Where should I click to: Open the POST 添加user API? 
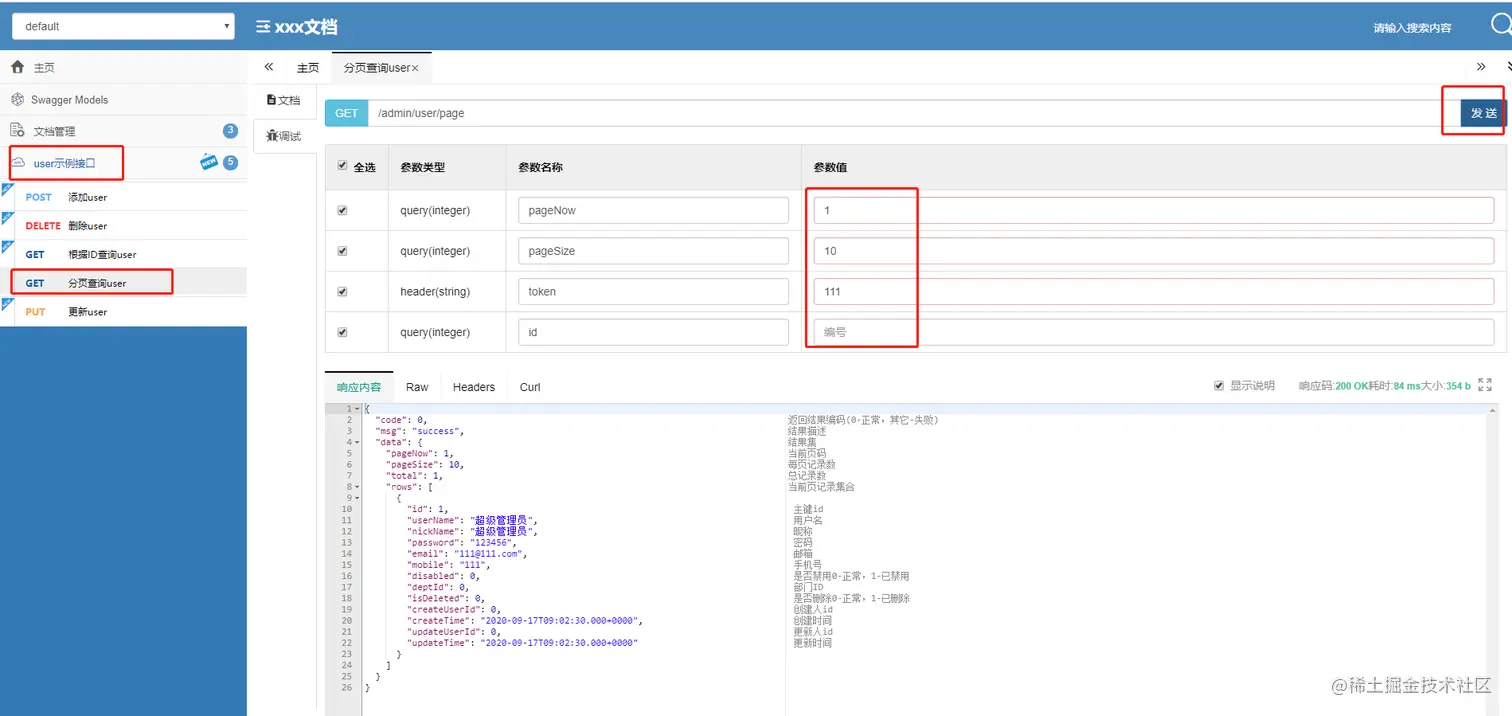[x=123, y=197]
